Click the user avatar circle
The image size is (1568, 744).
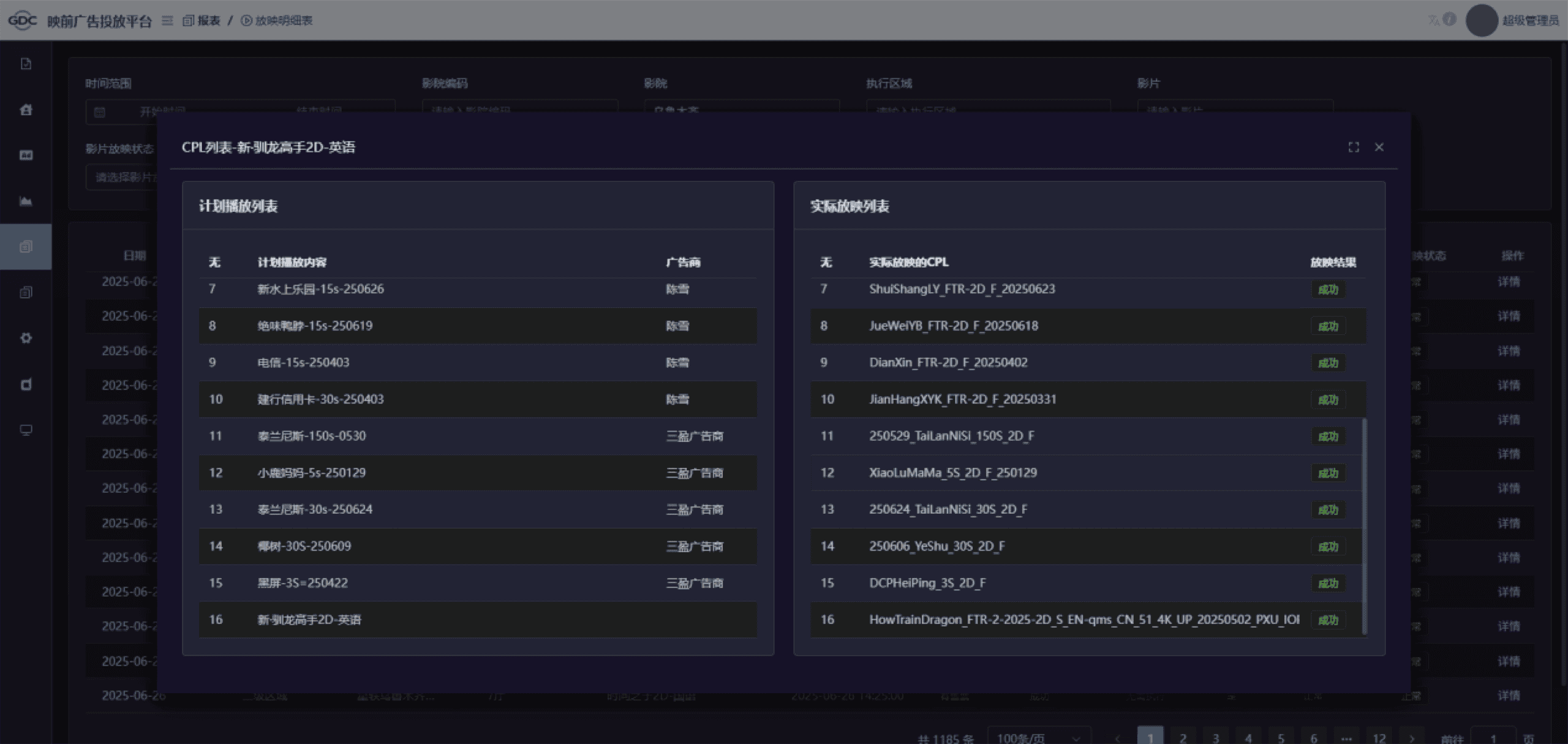tap(1481, 20)
